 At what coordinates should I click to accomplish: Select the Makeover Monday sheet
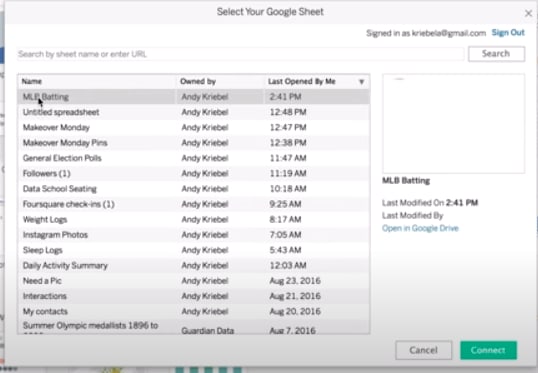click(x=194, y=128)
